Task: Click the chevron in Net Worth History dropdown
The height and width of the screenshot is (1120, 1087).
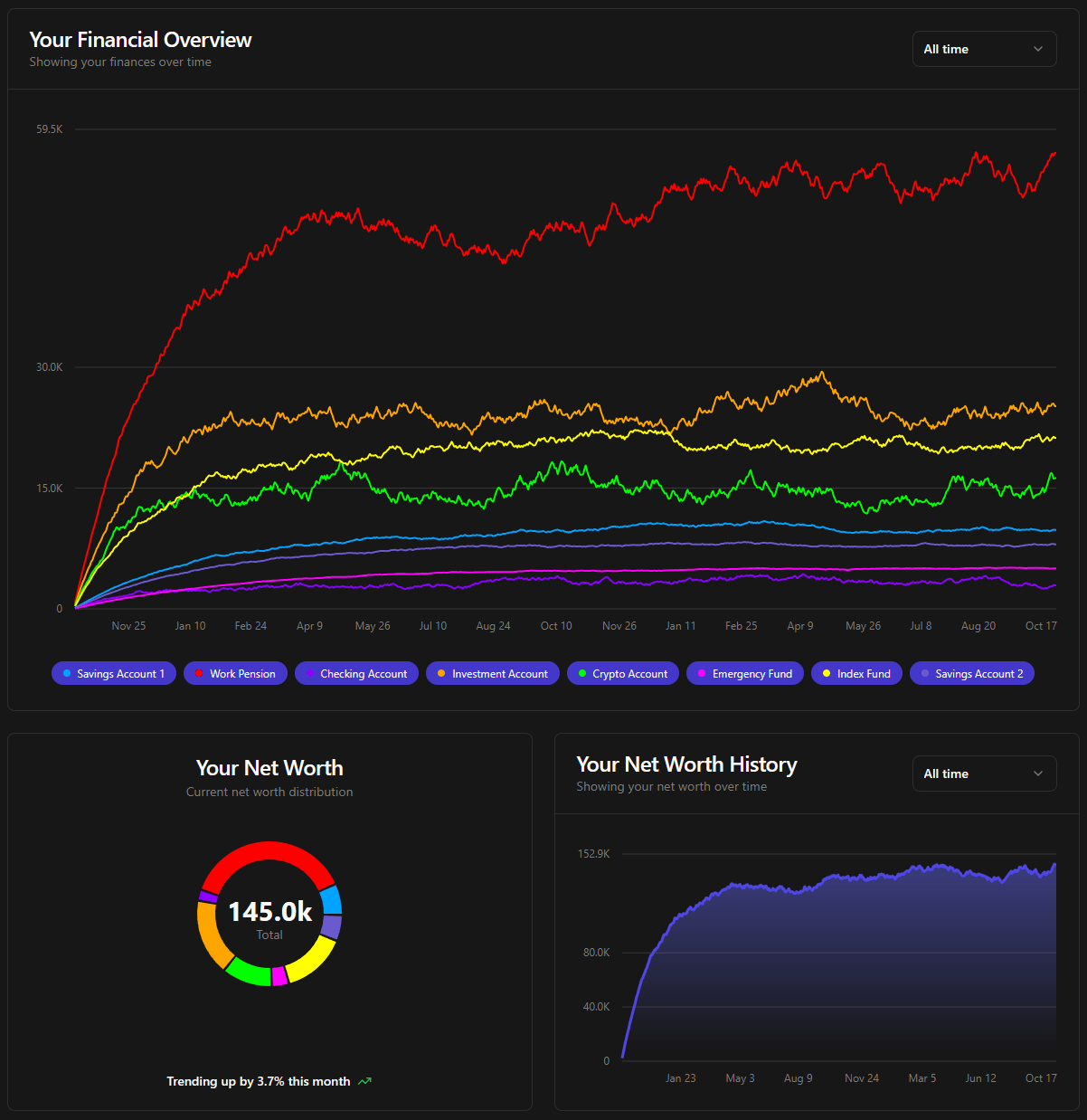Action: click(x=1038, y=774)
